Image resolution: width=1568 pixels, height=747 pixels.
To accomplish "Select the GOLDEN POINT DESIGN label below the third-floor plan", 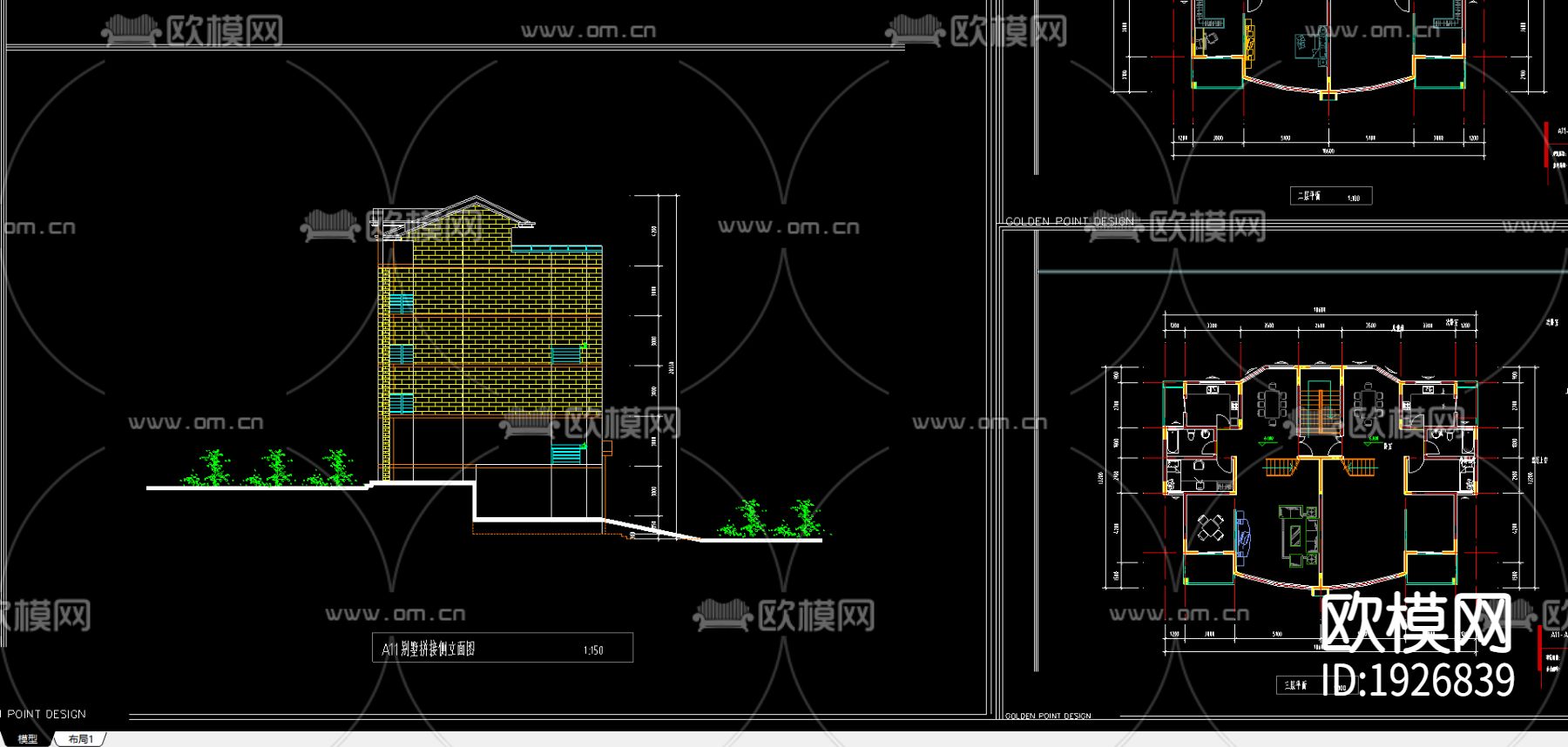I will (x=1048, y=716).
